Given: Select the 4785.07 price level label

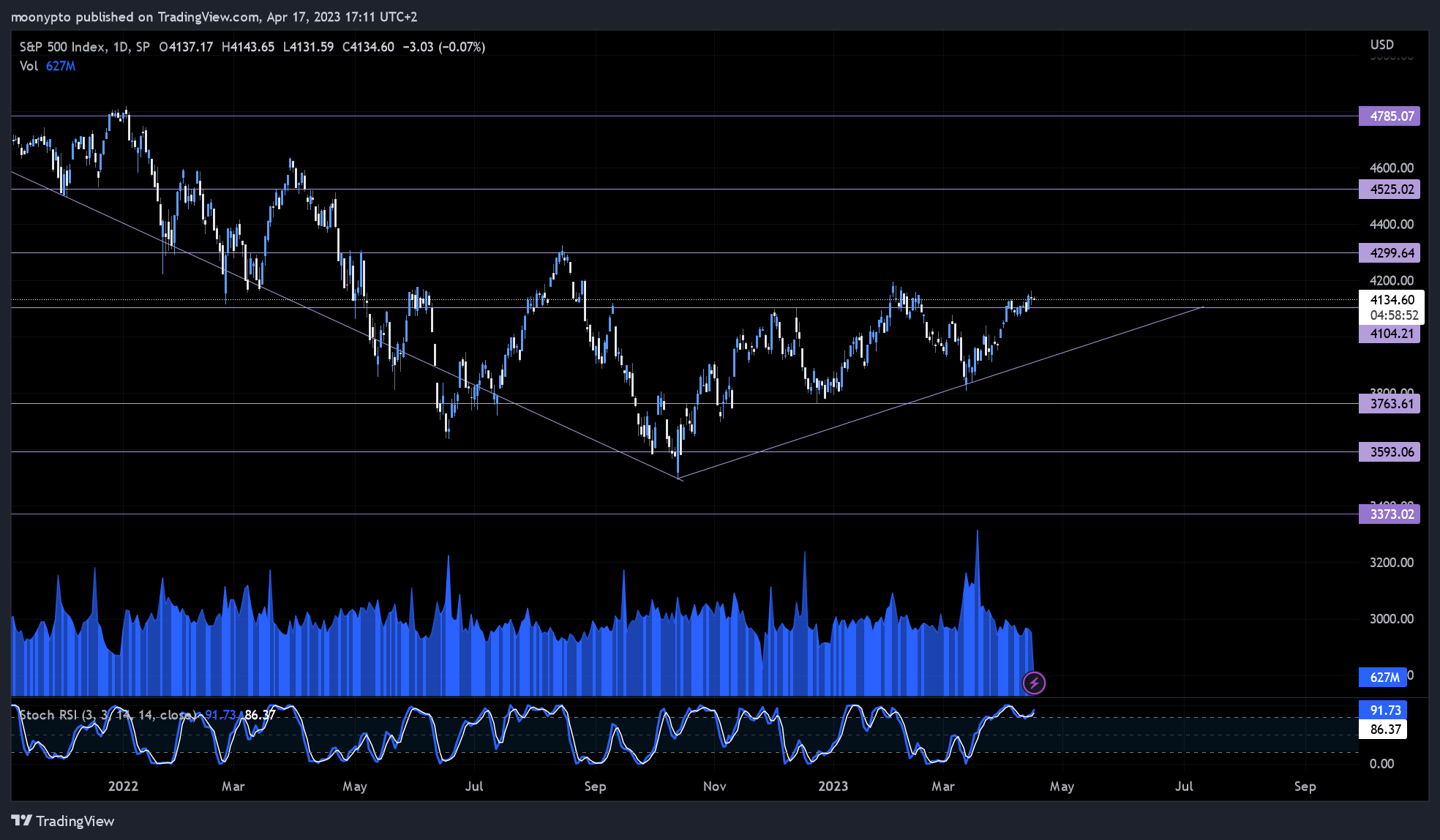Looking at the screenshot, I should (1390, 116).
